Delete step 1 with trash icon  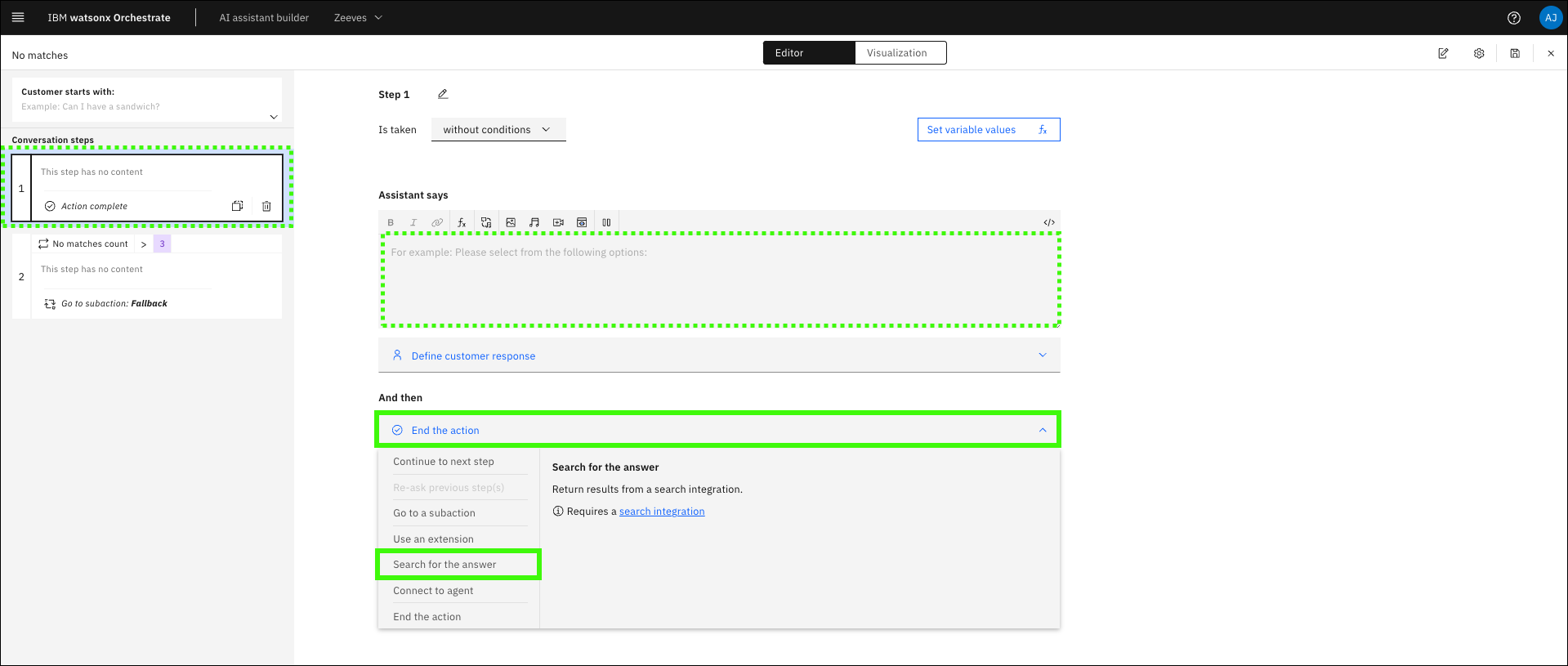pos(266,206)
